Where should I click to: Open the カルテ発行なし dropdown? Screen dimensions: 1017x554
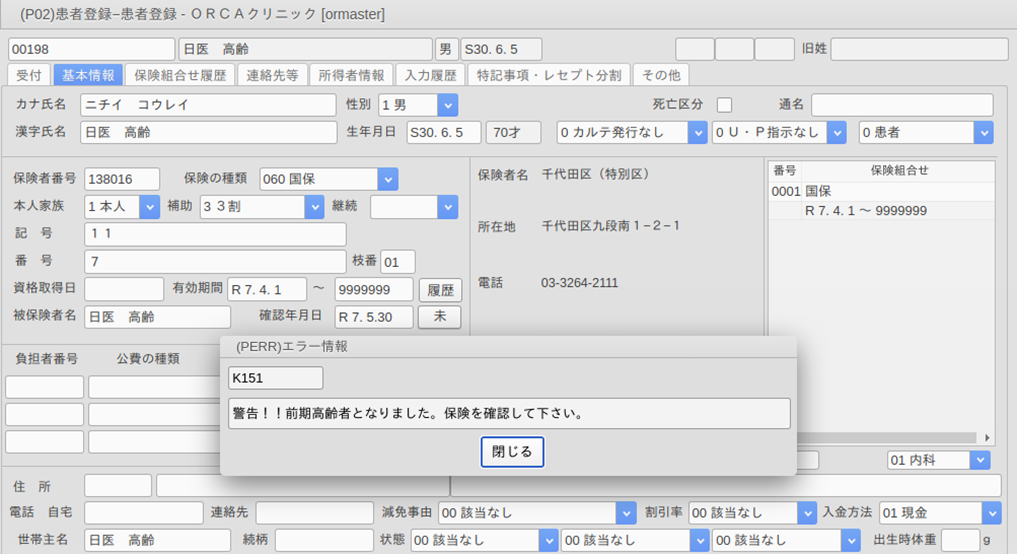click(697, 132)
